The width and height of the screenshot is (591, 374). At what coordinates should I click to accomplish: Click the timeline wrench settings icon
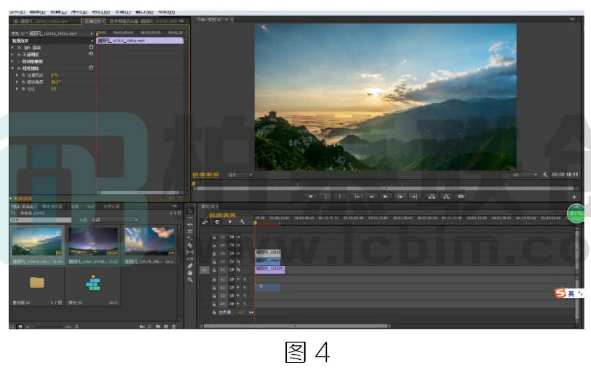point(242,222)
